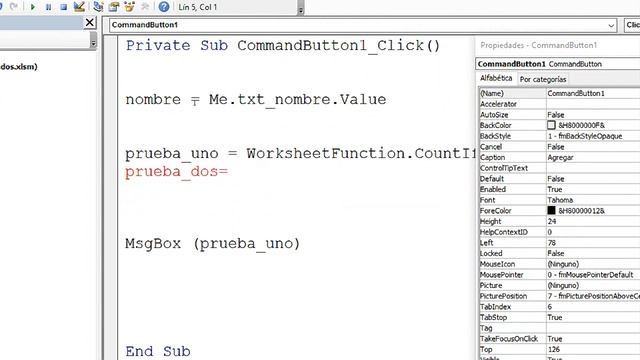The image size is (640, 360).
Task: Click the Lín 5, Col 1 position indicator
Action: coord(198,7)
